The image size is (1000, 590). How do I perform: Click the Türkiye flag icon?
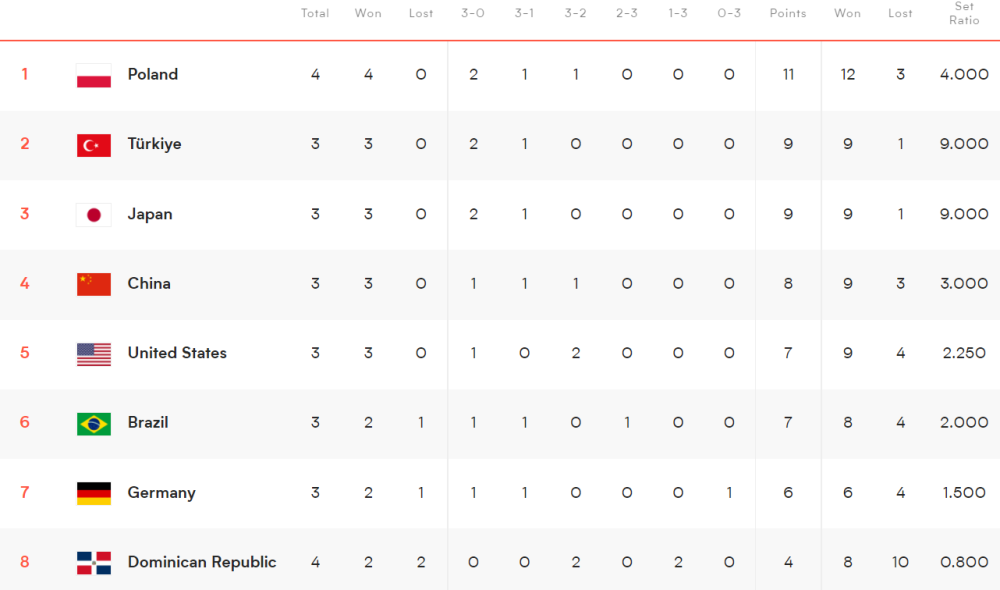tap(94, 145)
